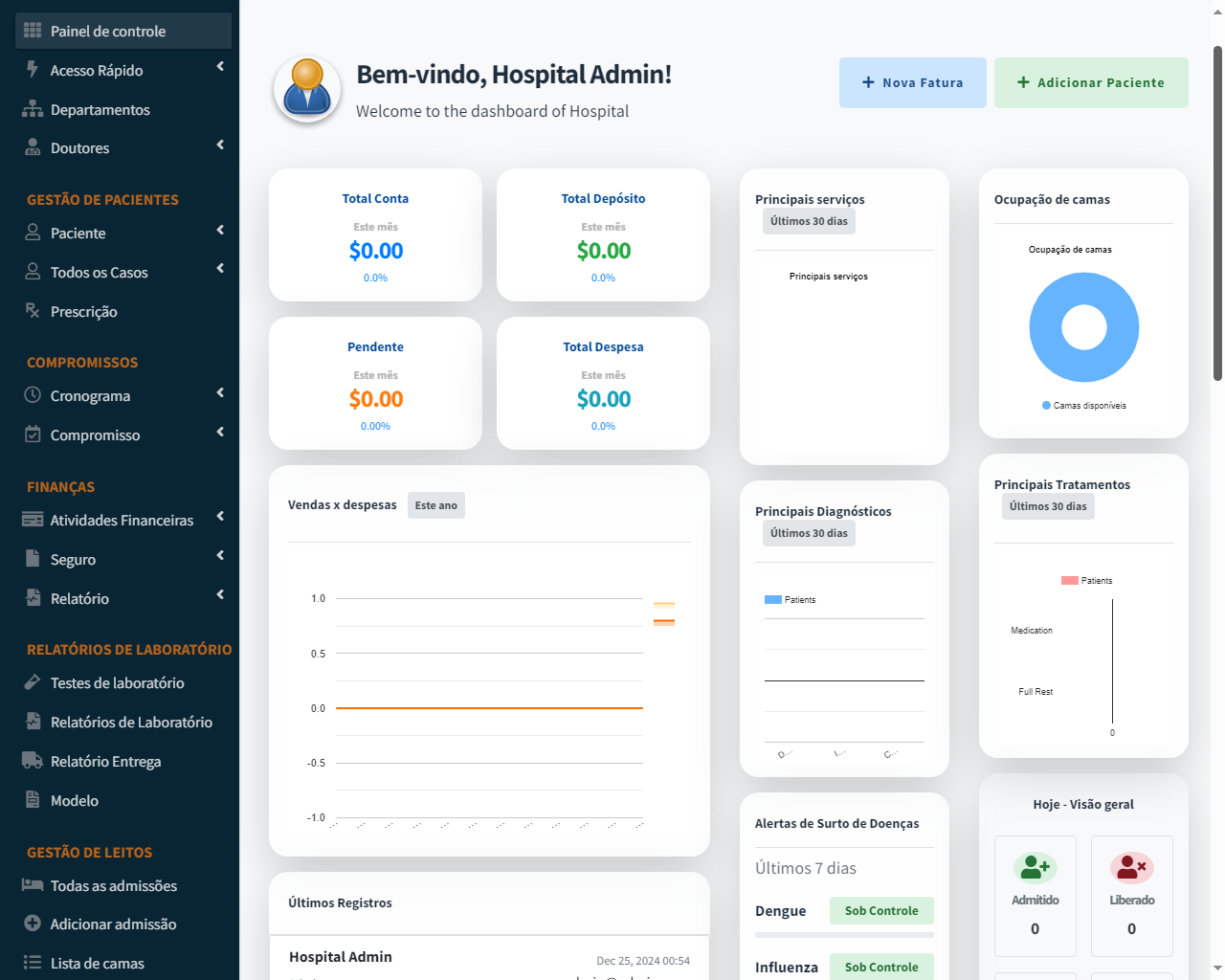Expand the Acesso Rápido submenu arrow
1225x980 pixels.
coord(220,67)
